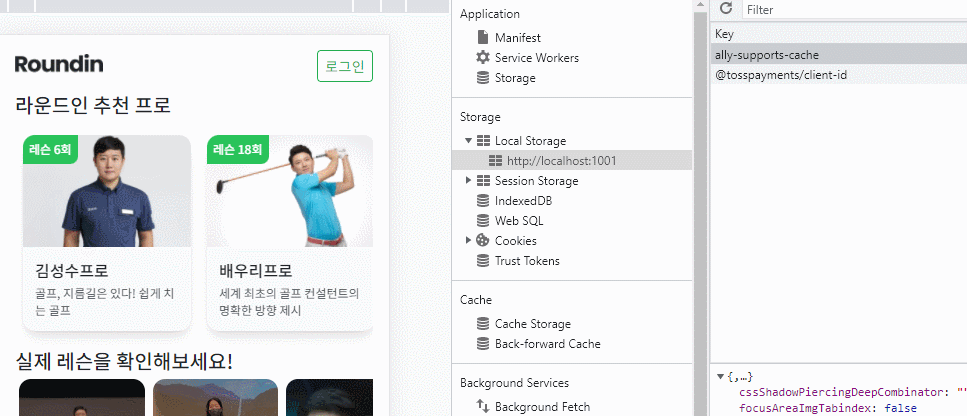Click the 세계 최초의 골프 컨설턴트 description
This screenshot has width=967, height=416.
point(289,301)
